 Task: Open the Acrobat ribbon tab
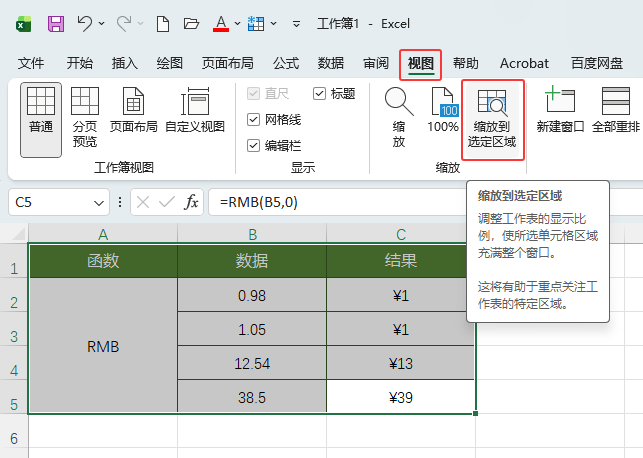pyautogui.click(x=524, y=63)
